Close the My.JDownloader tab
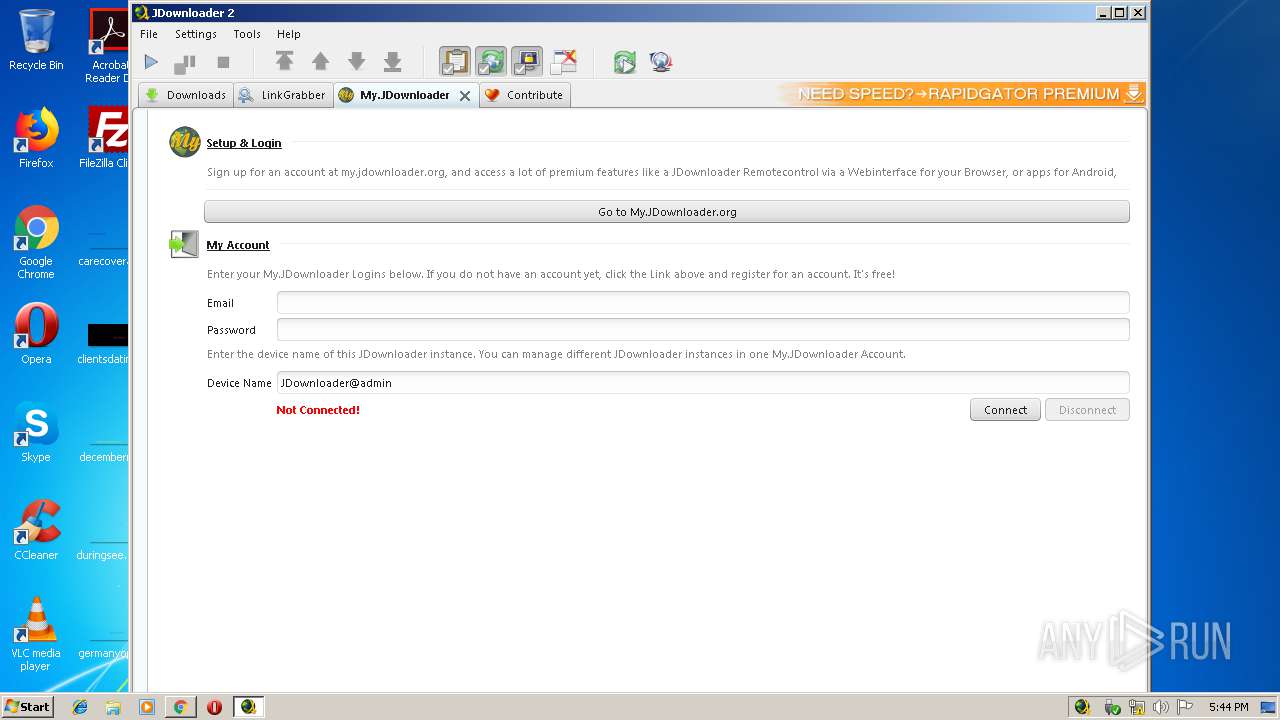The height and width of the screenshot is (720, 1280). (x=465, y=96)
